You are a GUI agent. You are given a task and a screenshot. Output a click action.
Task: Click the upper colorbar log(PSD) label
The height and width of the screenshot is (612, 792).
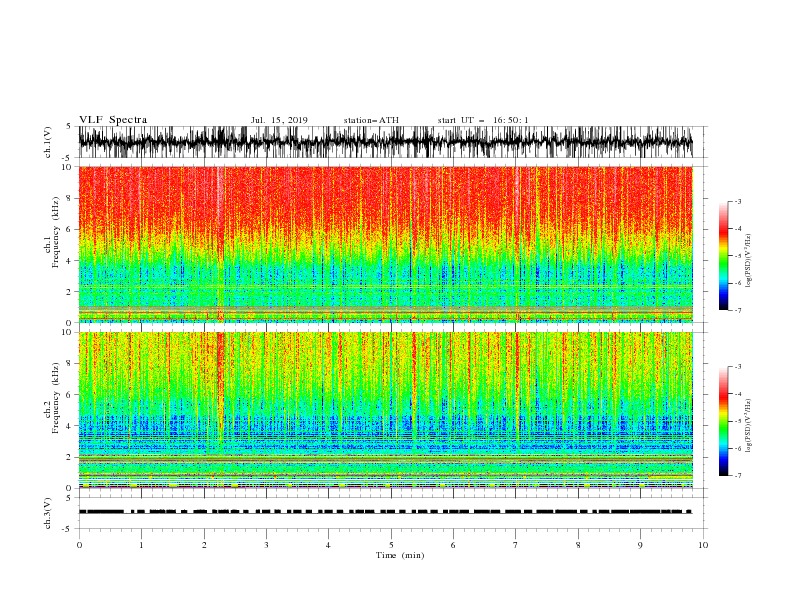point(749,261)
